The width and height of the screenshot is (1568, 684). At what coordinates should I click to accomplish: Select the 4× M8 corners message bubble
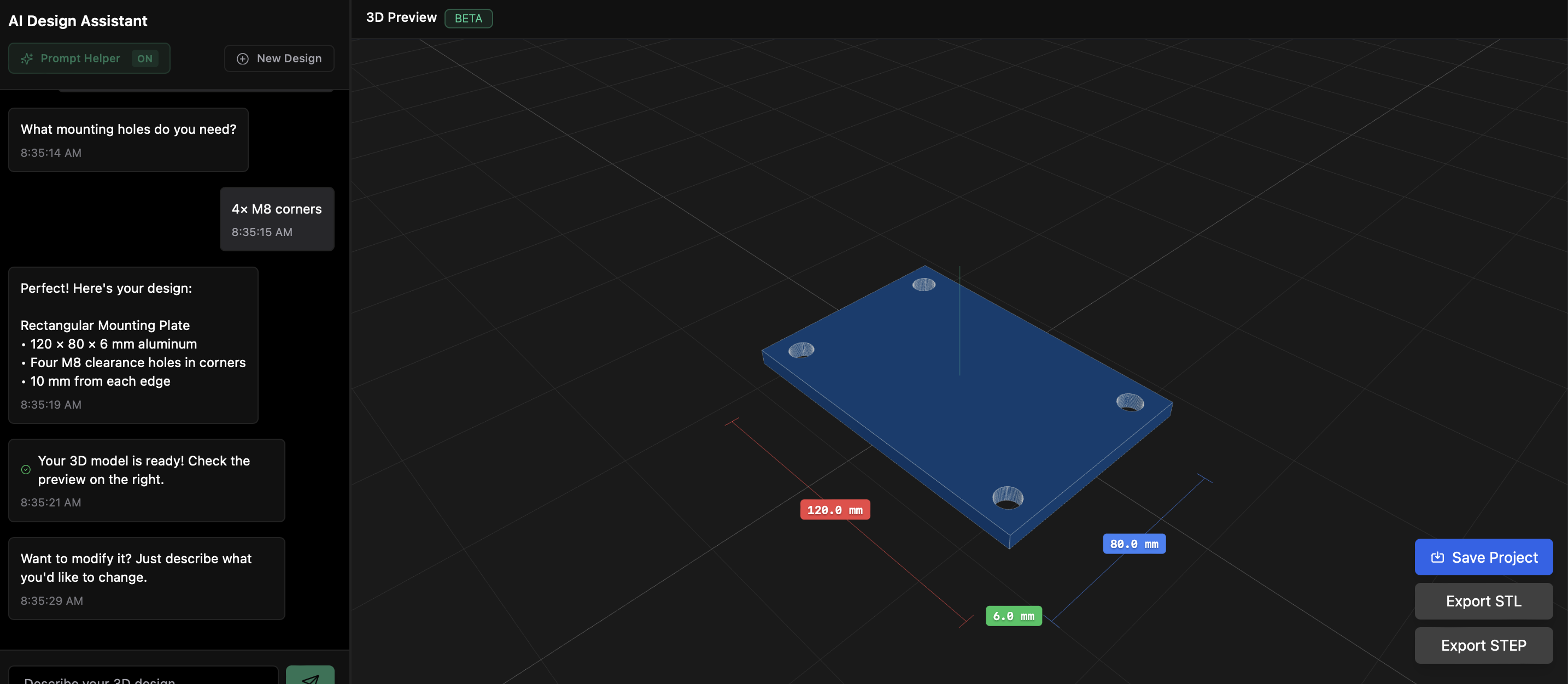(277, 219)
